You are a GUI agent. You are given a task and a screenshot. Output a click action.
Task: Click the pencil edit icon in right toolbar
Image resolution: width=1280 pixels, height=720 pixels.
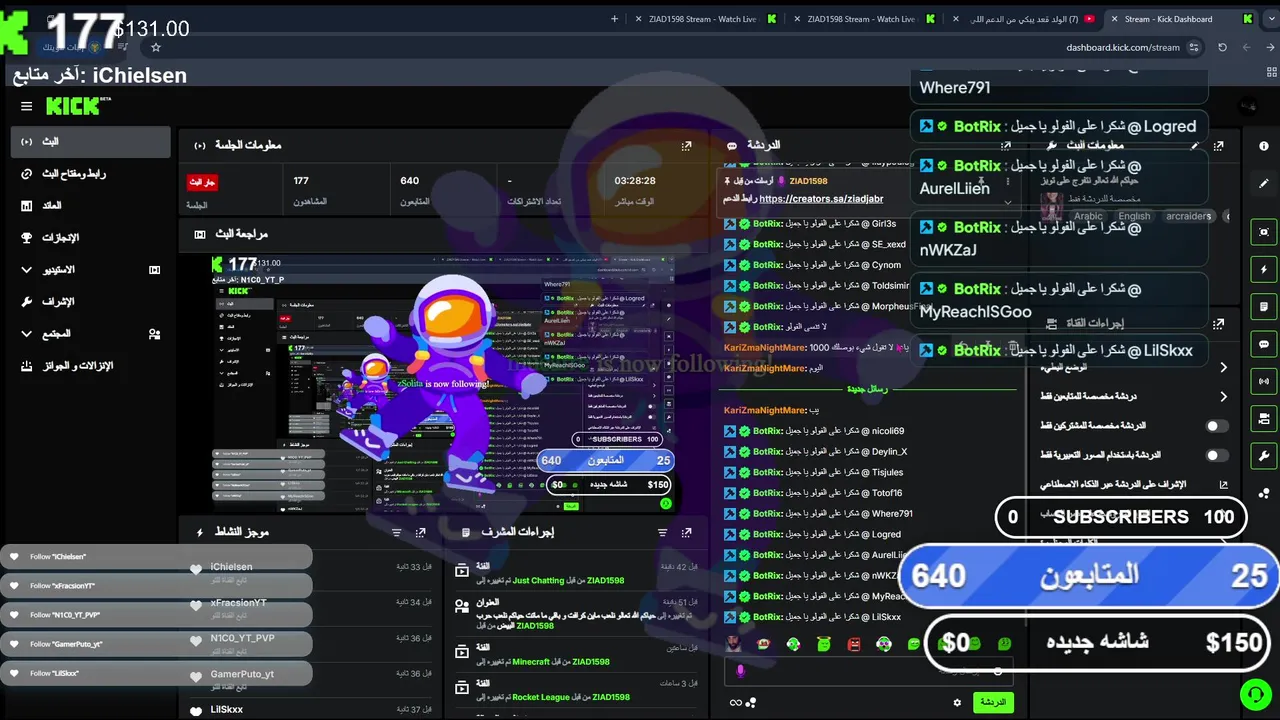point(1264,184)
